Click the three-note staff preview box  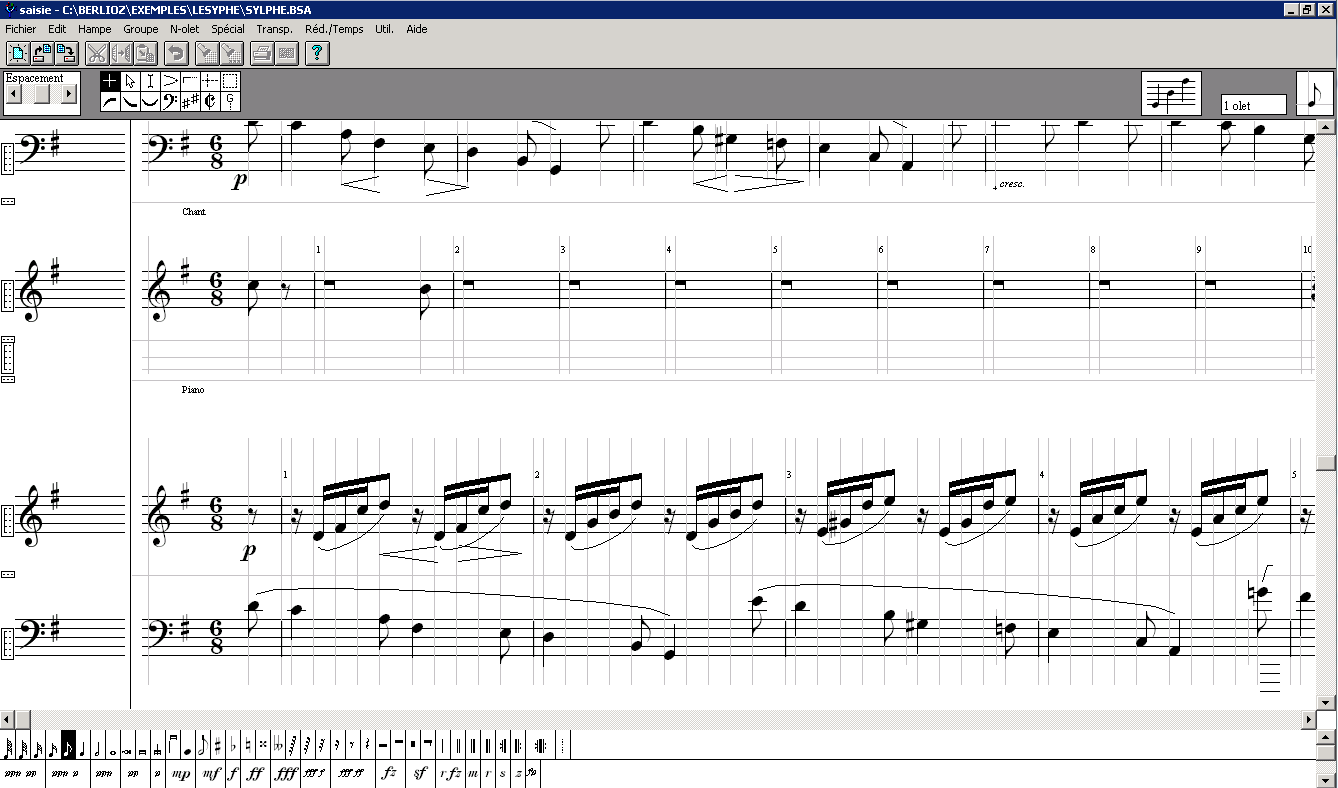(x=1172, y=93)
